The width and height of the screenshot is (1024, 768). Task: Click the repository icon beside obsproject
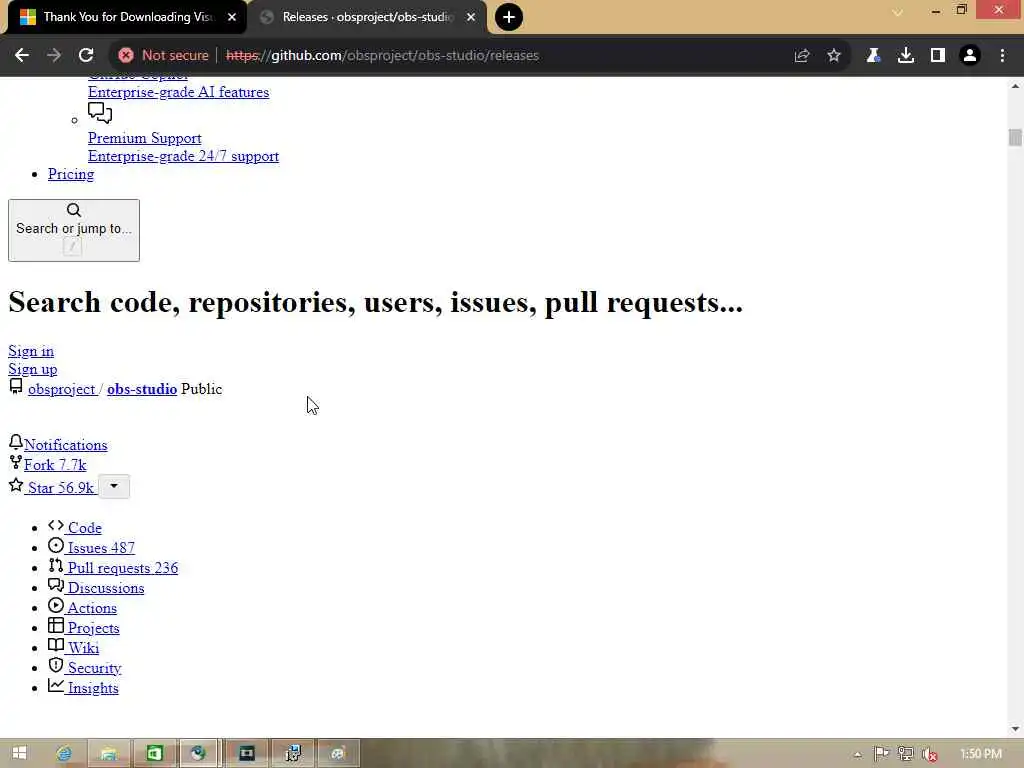[x=16, y=387]
